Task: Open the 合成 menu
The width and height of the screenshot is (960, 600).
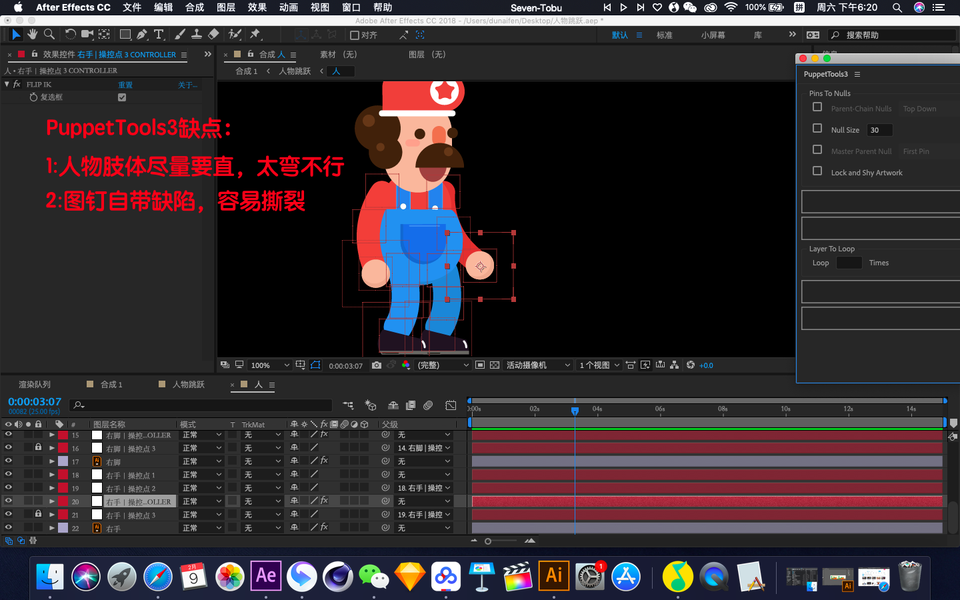Action: pos(194,7)
